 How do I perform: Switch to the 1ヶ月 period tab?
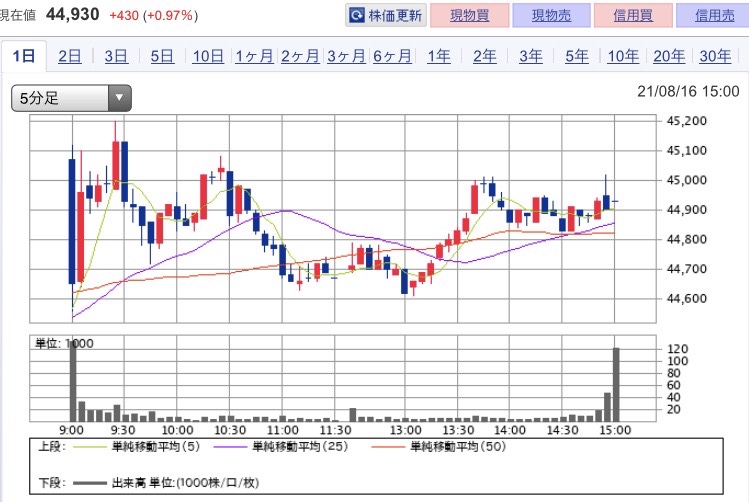coord(254,56)
